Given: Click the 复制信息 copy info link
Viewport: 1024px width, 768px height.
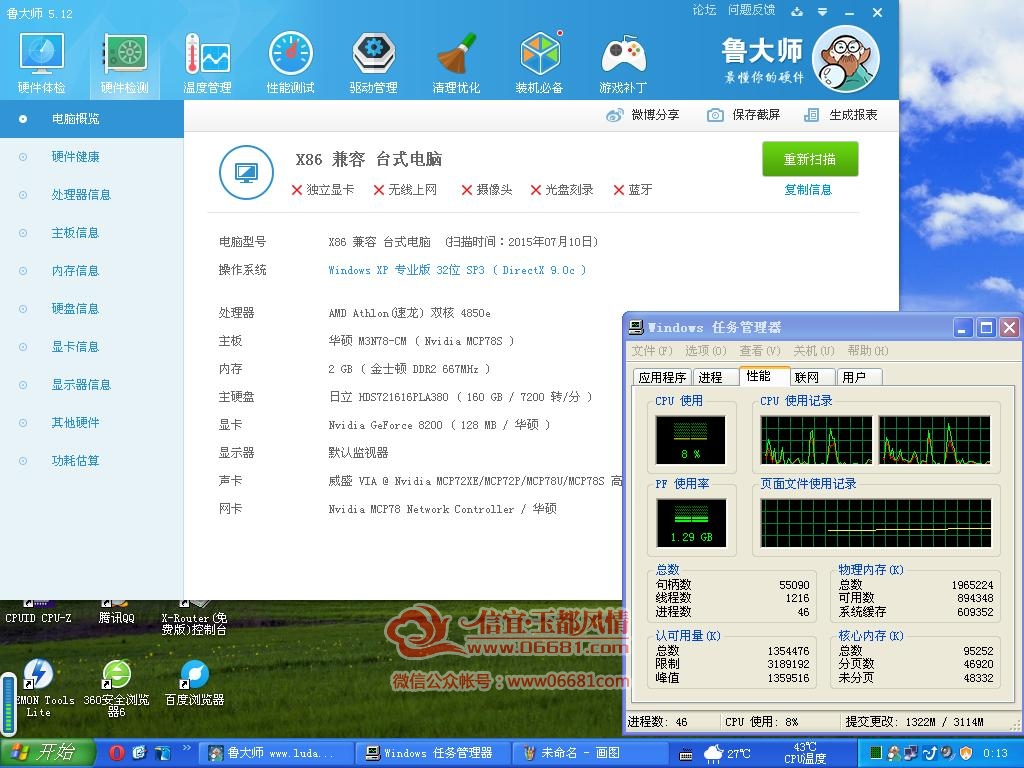Looking at the screenshot, I should pos(808,190).
